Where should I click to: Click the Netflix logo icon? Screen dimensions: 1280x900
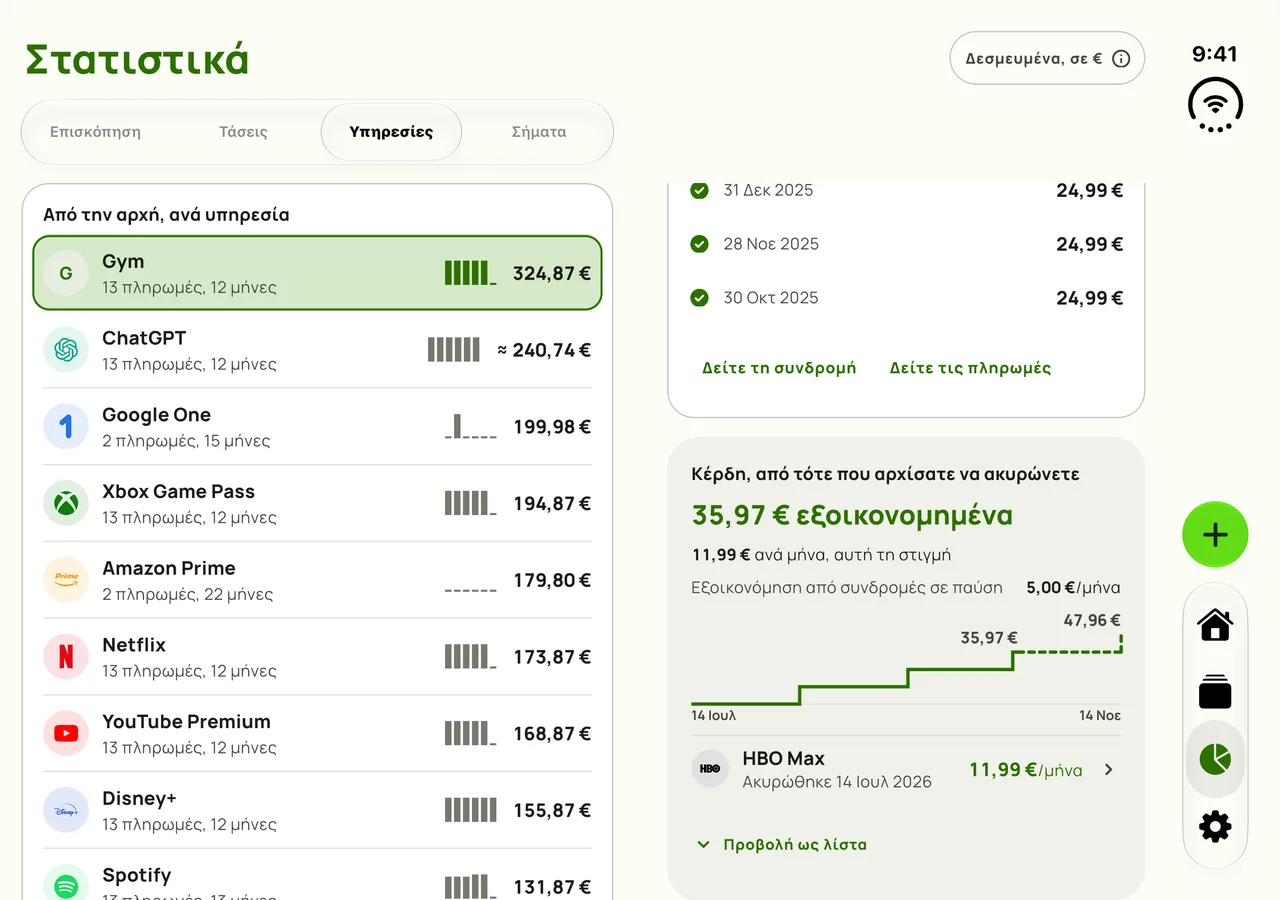click(66, 657)
